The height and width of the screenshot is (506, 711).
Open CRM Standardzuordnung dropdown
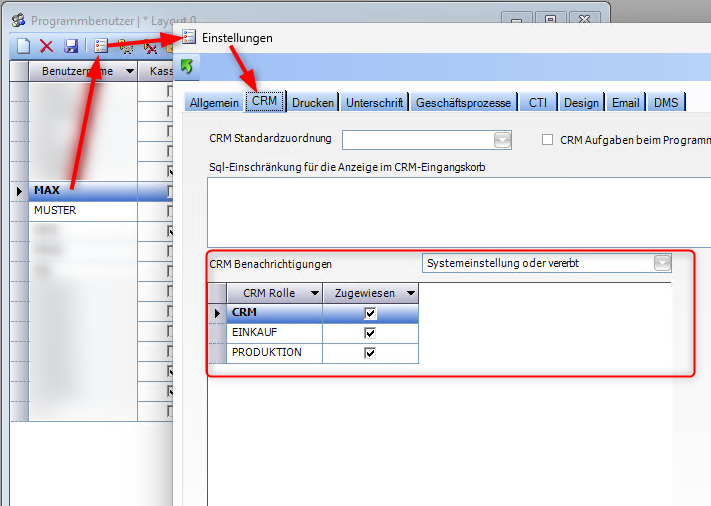point(502,140)
